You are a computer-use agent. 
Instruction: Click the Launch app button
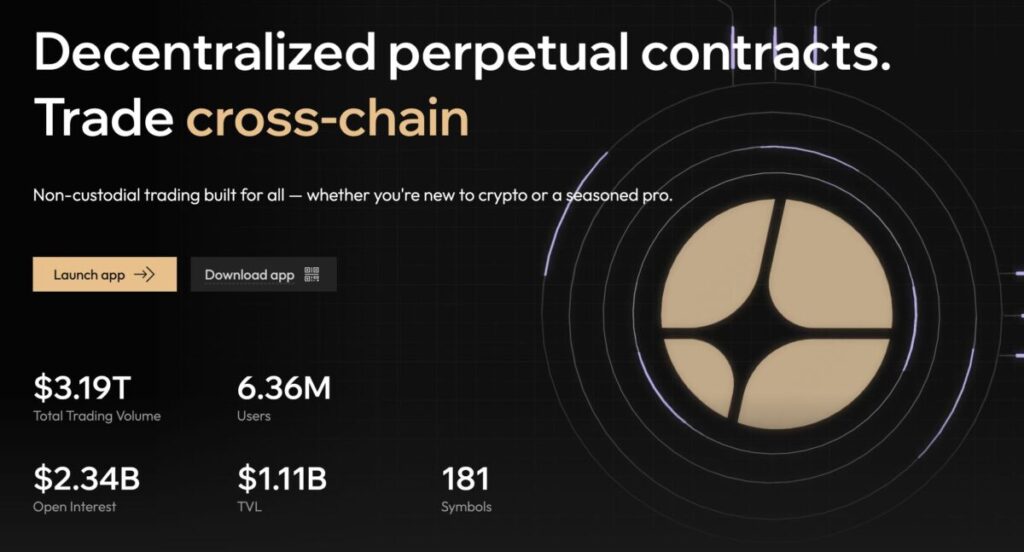(104, 275)
